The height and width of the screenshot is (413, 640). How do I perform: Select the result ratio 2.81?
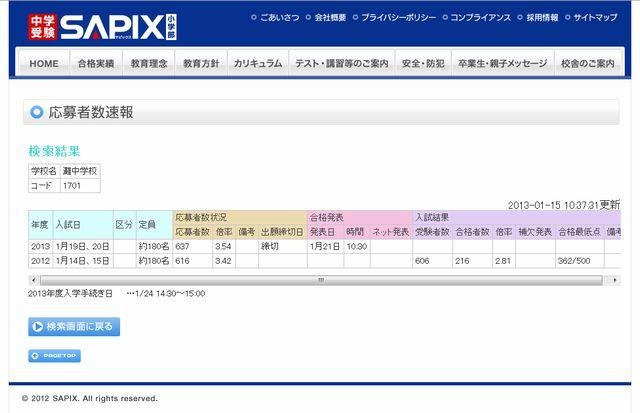[x=504, y=261]
